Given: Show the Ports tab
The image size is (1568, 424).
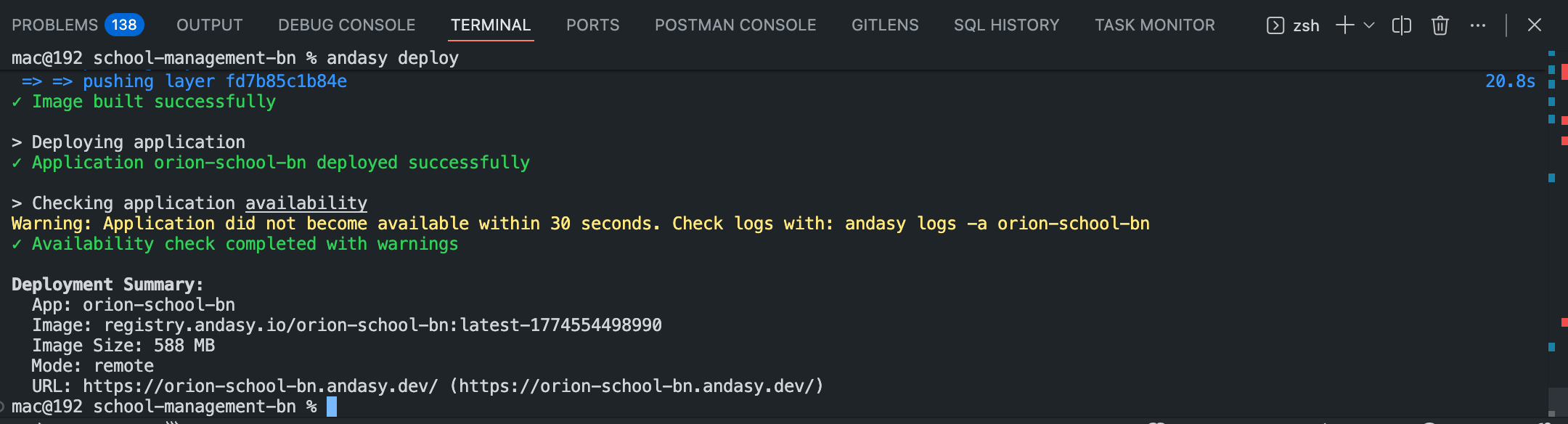Looking at the screenshot, I should tap(592, 25).
